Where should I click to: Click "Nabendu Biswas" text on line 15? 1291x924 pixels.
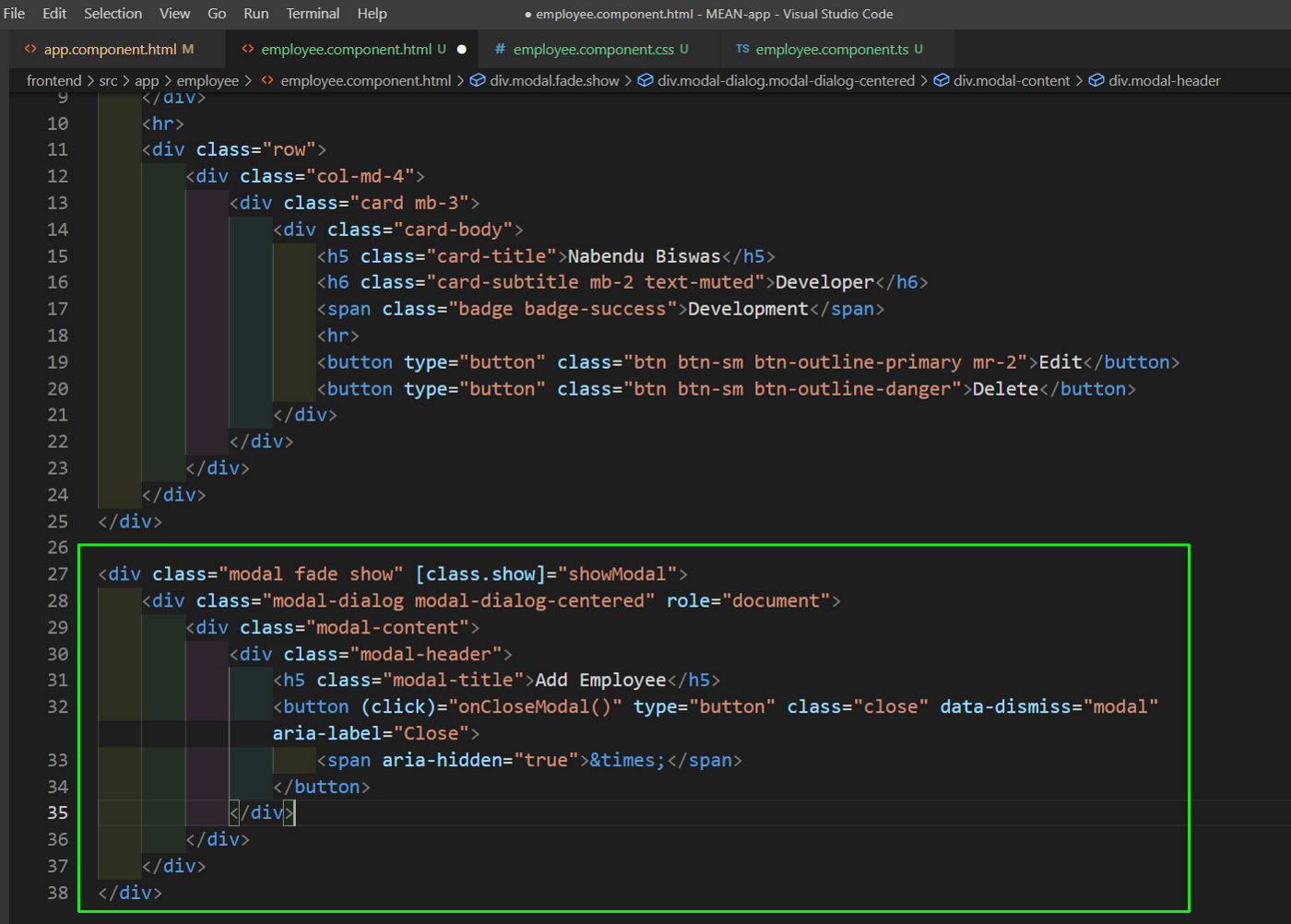[x=644, y=256]
